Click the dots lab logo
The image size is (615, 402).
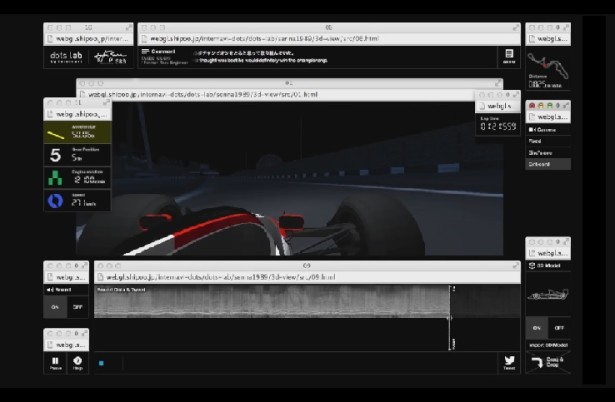pyautogui.click(x=66, y=57)
